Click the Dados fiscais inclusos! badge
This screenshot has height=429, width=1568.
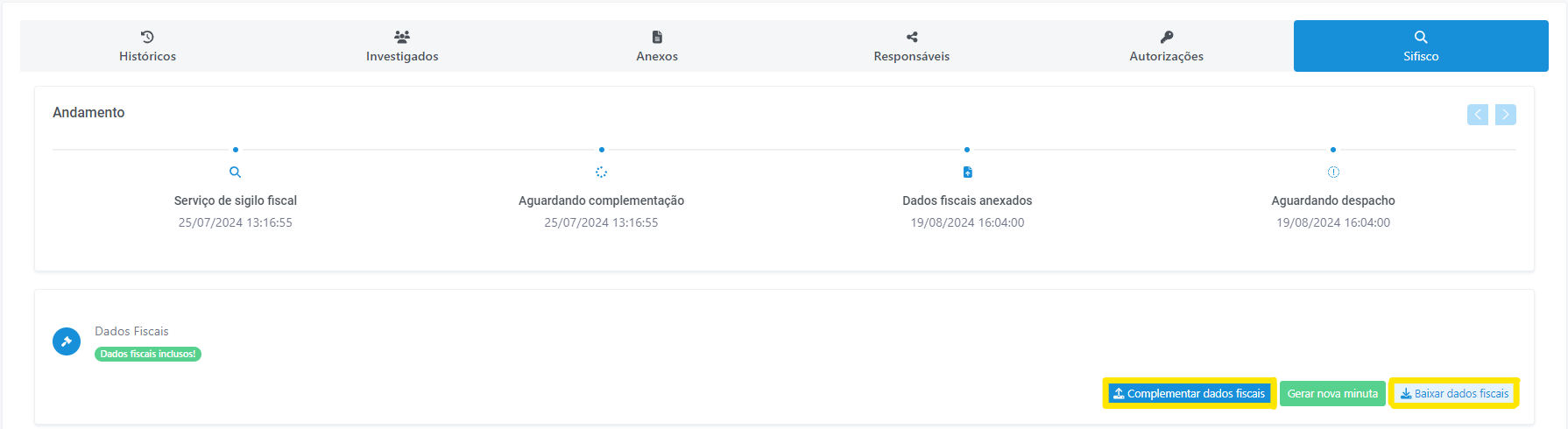coord(148,354)
